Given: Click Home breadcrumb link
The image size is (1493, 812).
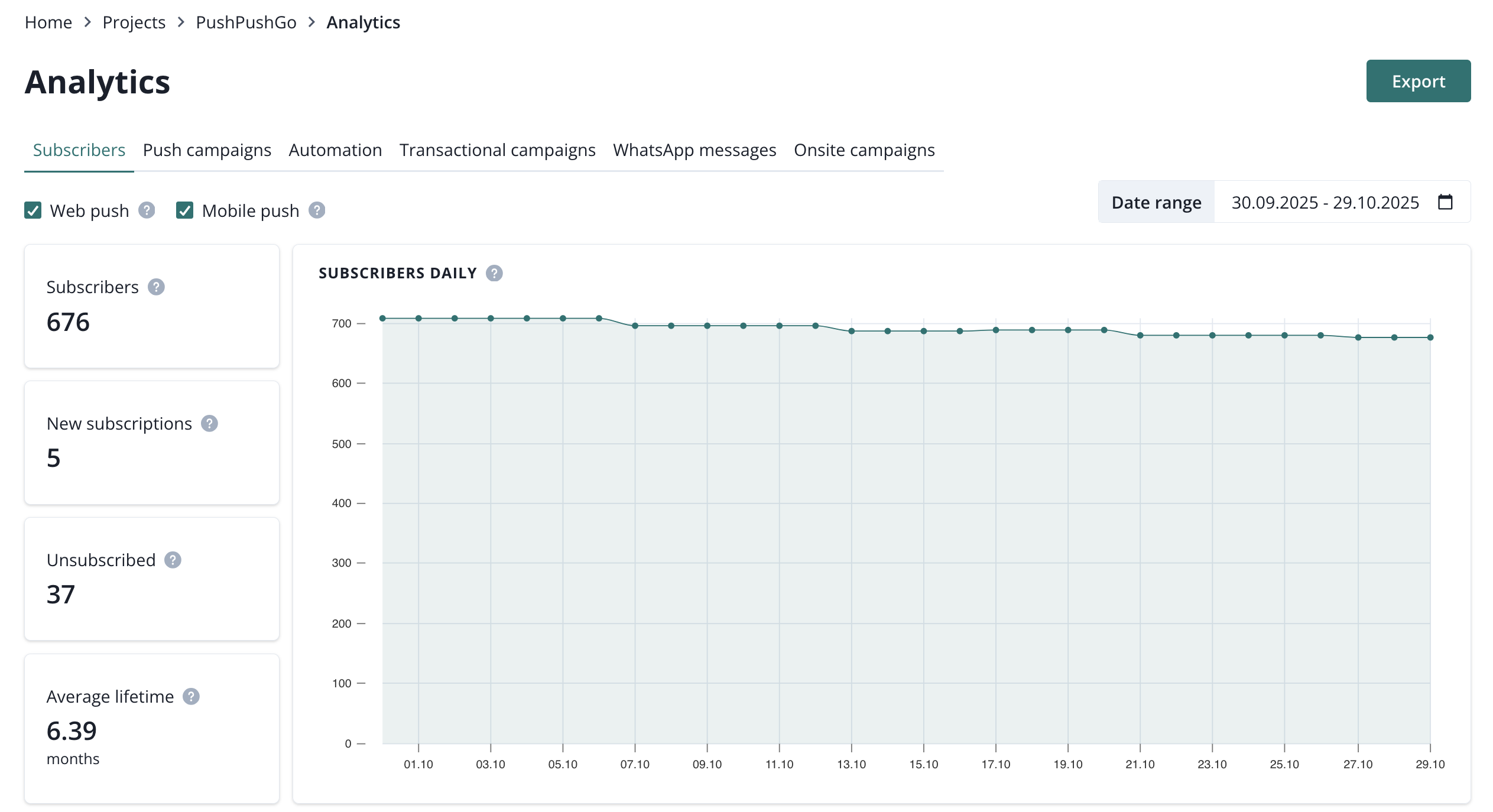Looking at the screenshot, I should pos(48,22).
